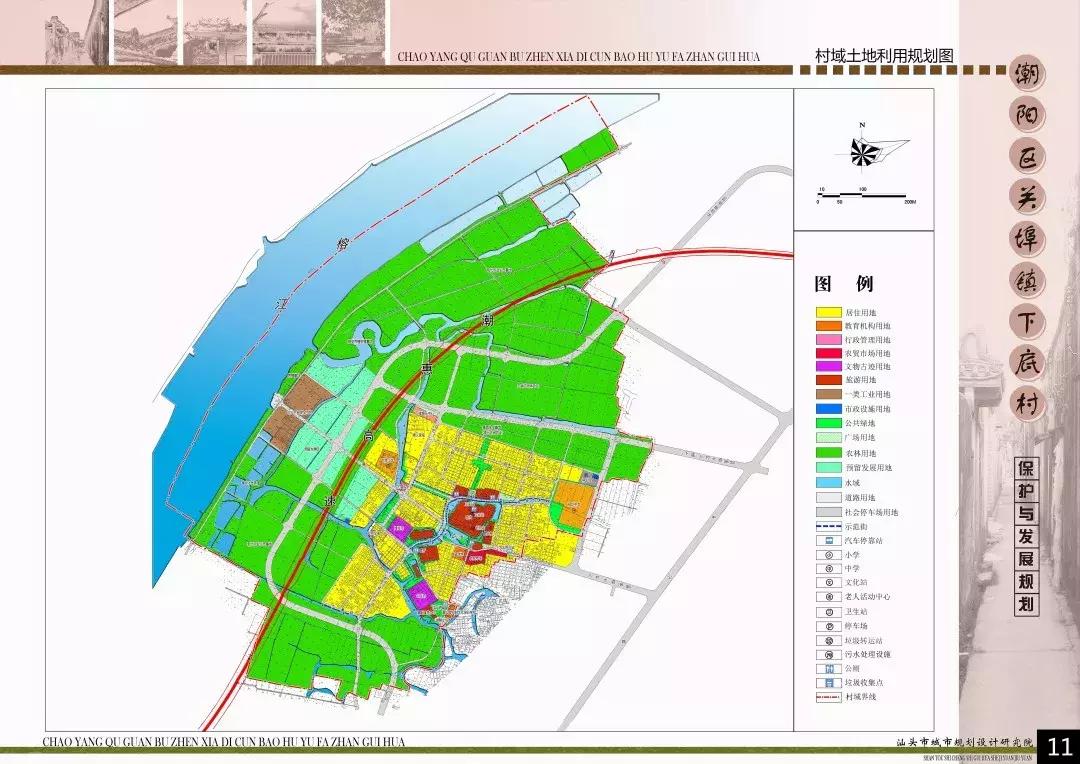Click the 村 character in the vertical title
This screenshot has width=1080, height=764.
tap(1027, 404)
